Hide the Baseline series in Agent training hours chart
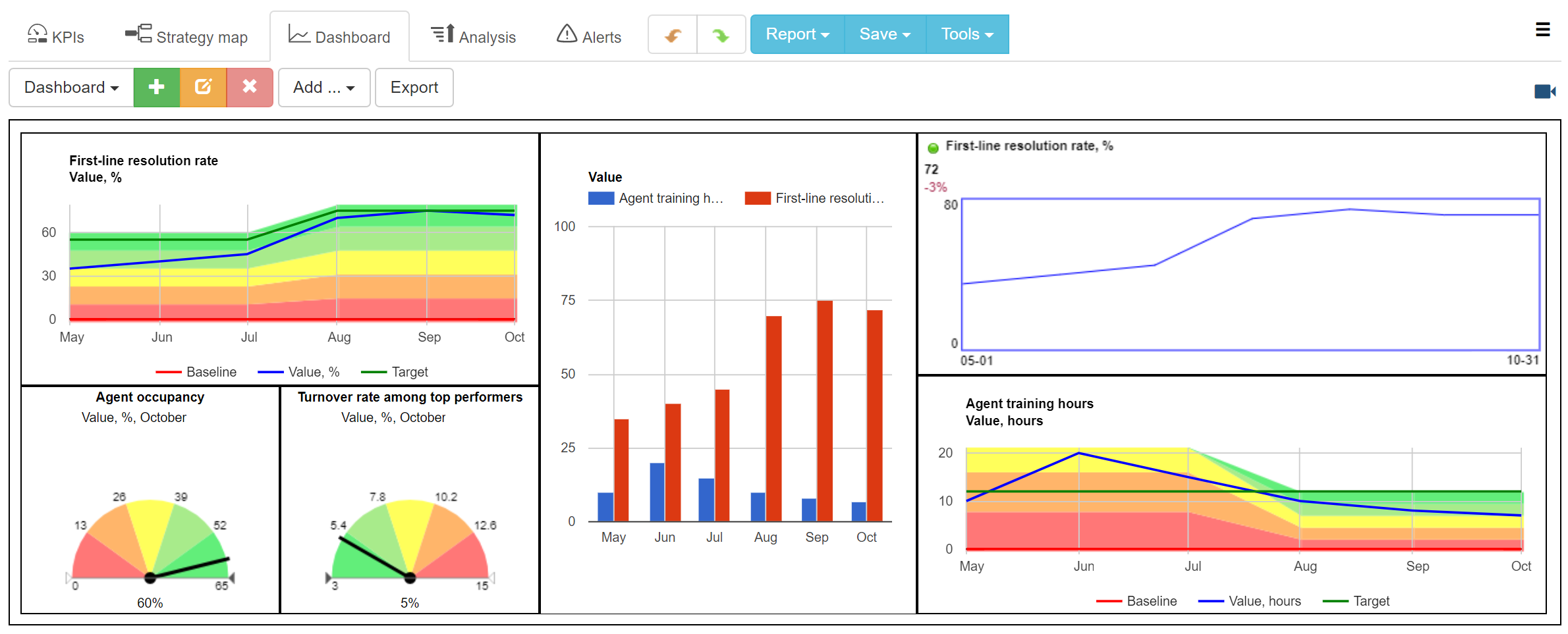This screenshot has height=634, width=1568. 1138,600
